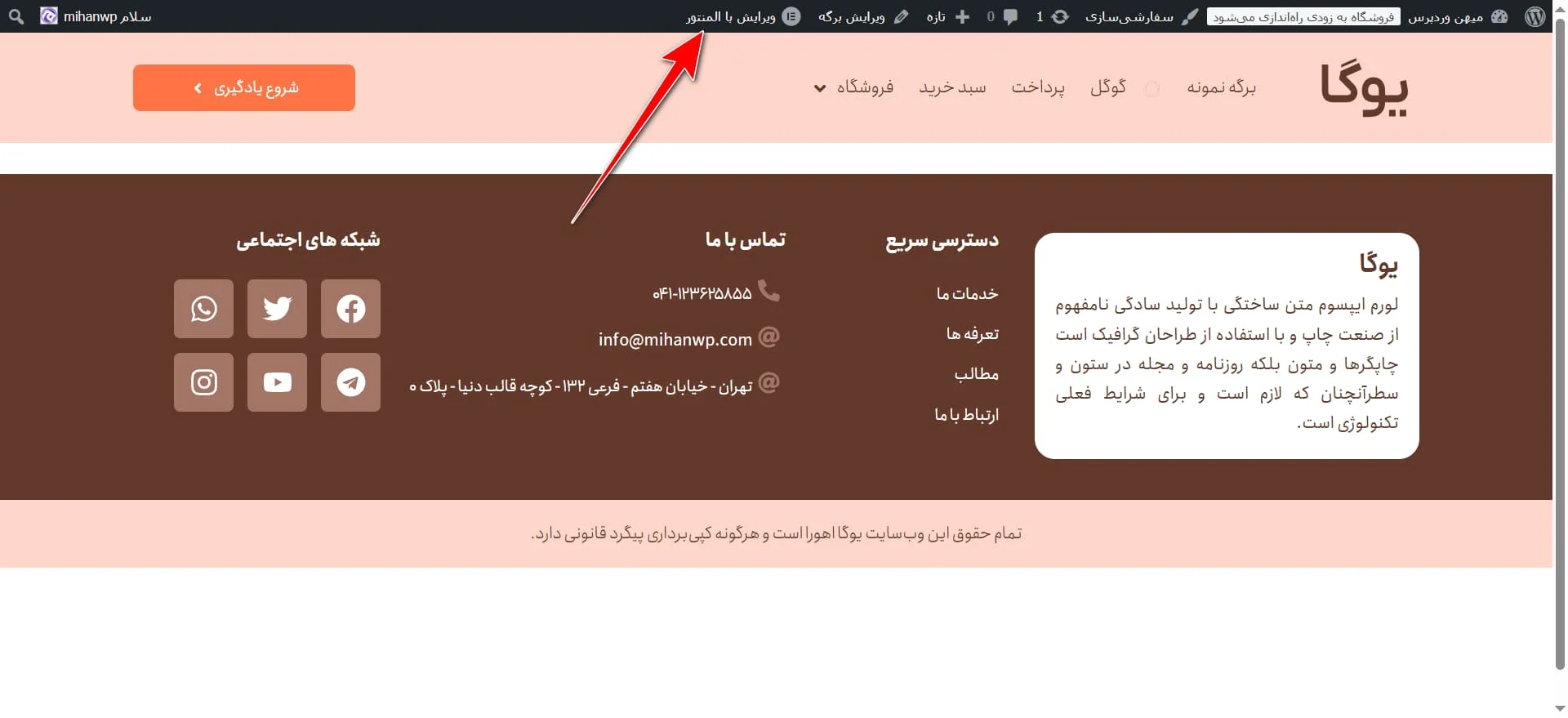
Task: Open the تعرفه ها footer link
Action: pos(972,334)
